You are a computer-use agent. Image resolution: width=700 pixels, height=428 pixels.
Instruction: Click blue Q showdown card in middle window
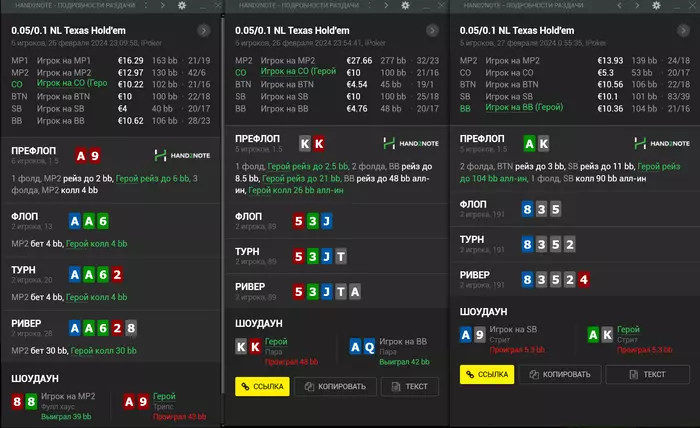pos(369,347)
